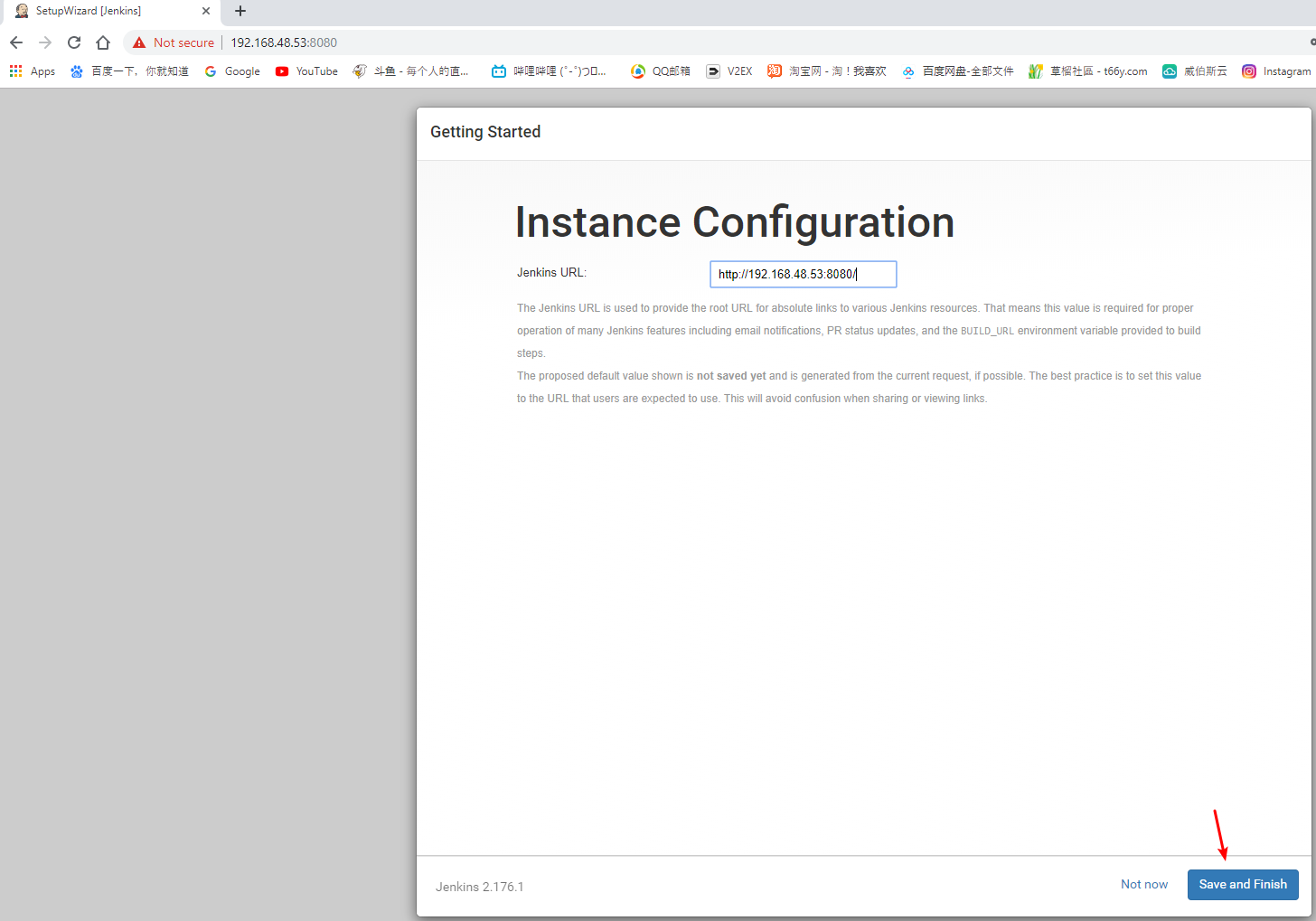Image resolution: width=1316 pixels, height=921 pixels.
Task: Focus the Jenkins URL input field
Action: click(804, 274)
